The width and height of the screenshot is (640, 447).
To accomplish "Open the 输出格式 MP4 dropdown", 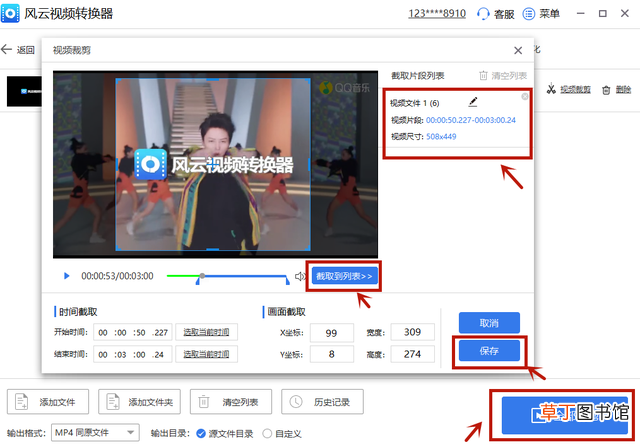I will 95,433.
